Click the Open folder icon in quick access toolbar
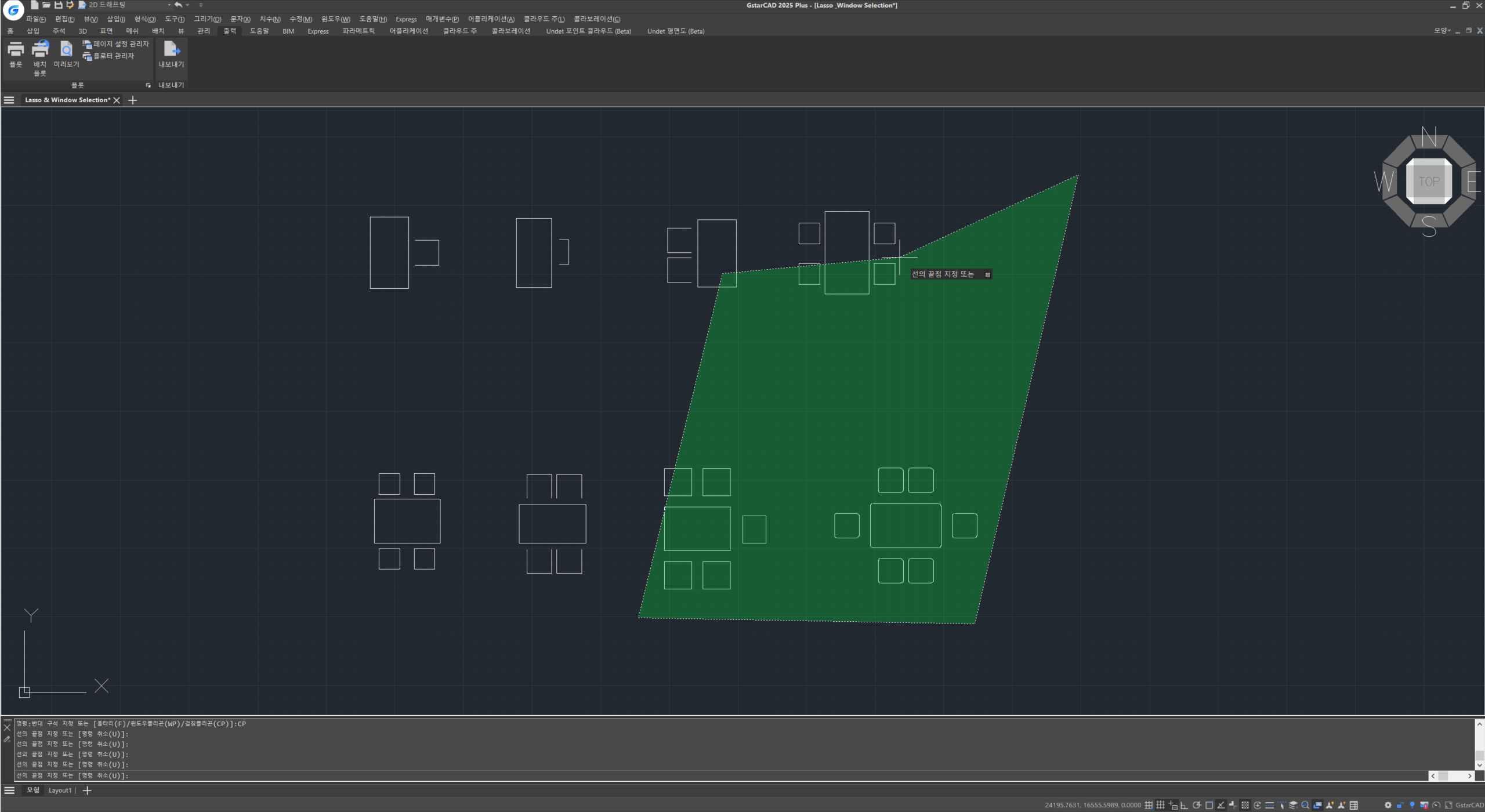Screen dimensions: 1485x812 click(x=46, y=5)
